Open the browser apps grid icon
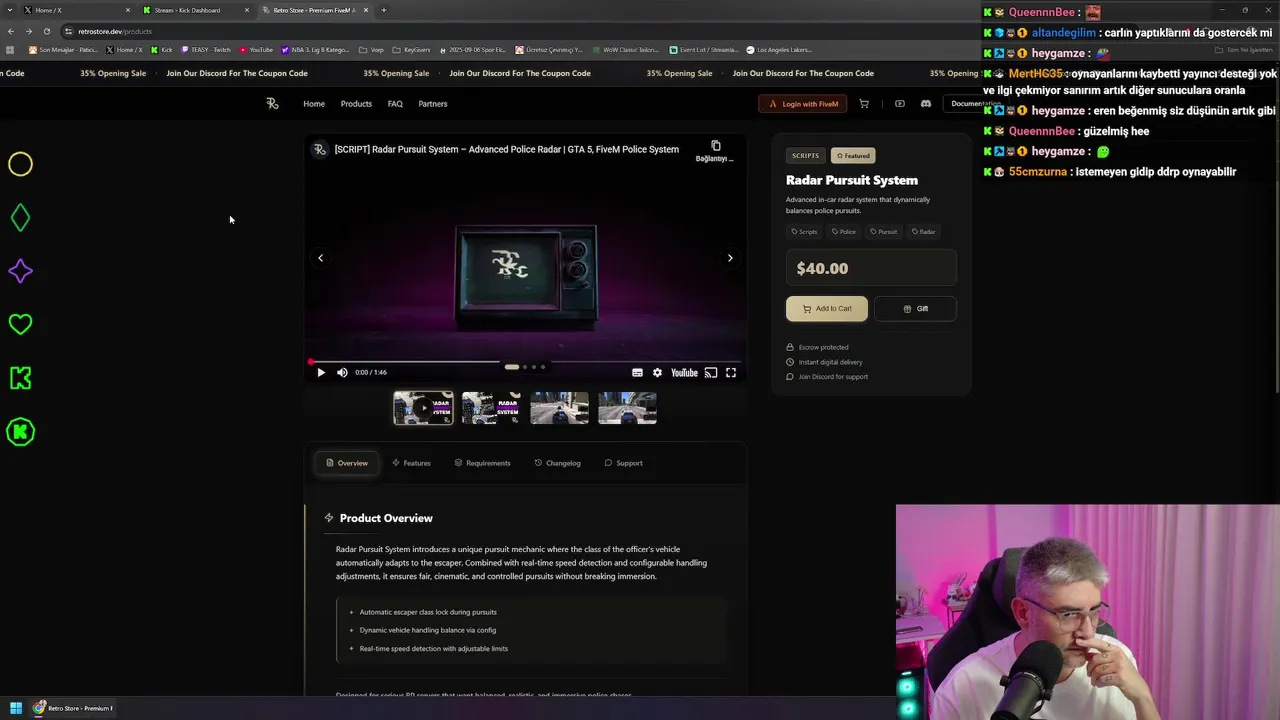This screenshot has height=720, width=1280. coord(10,50)
